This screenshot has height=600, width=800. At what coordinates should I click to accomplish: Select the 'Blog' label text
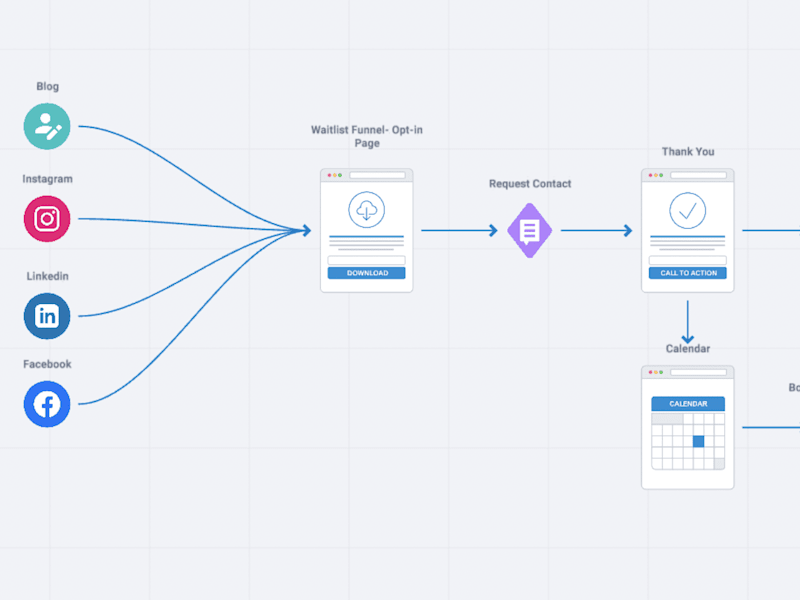pos(47,87)
